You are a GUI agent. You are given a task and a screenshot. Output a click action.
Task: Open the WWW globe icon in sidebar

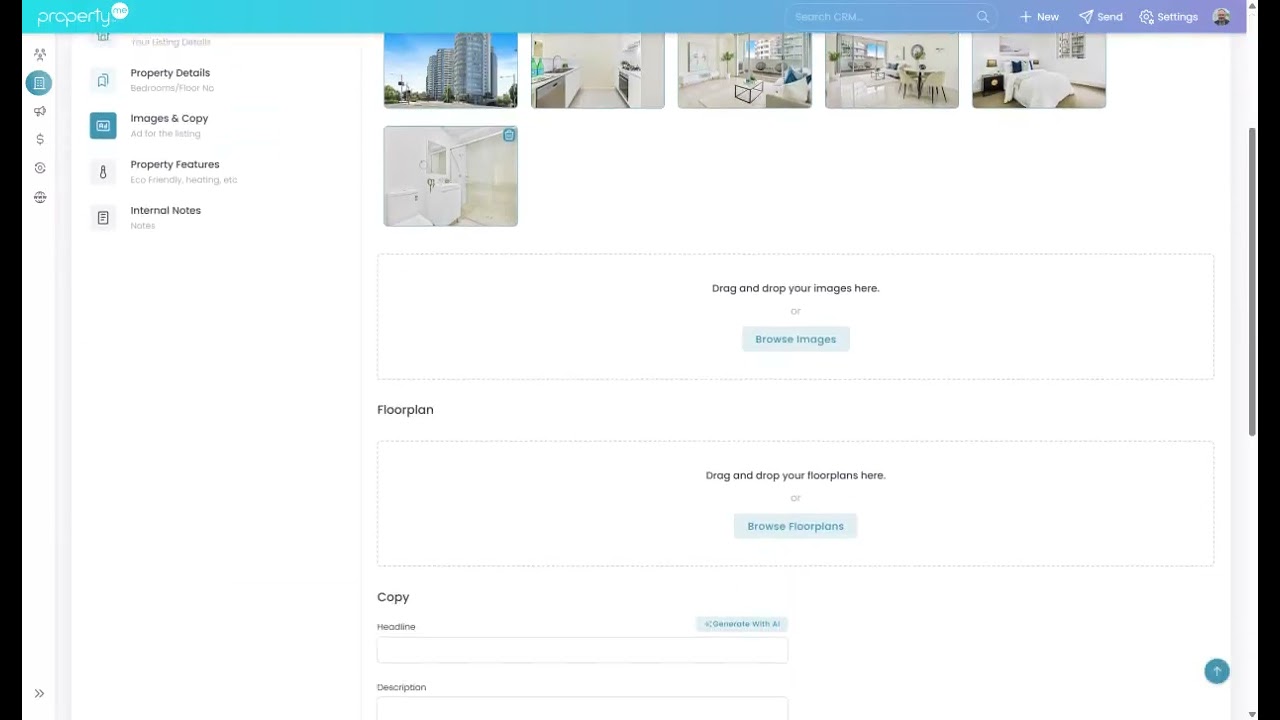[40, 197]
